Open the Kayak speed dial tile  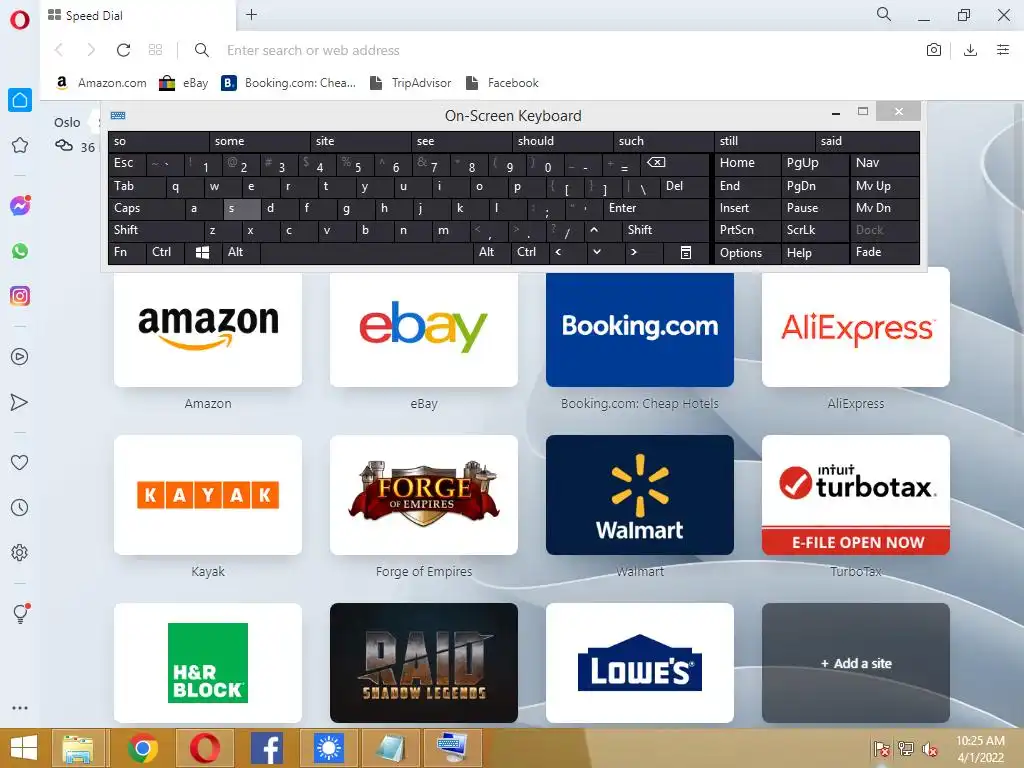pos(208,495)
